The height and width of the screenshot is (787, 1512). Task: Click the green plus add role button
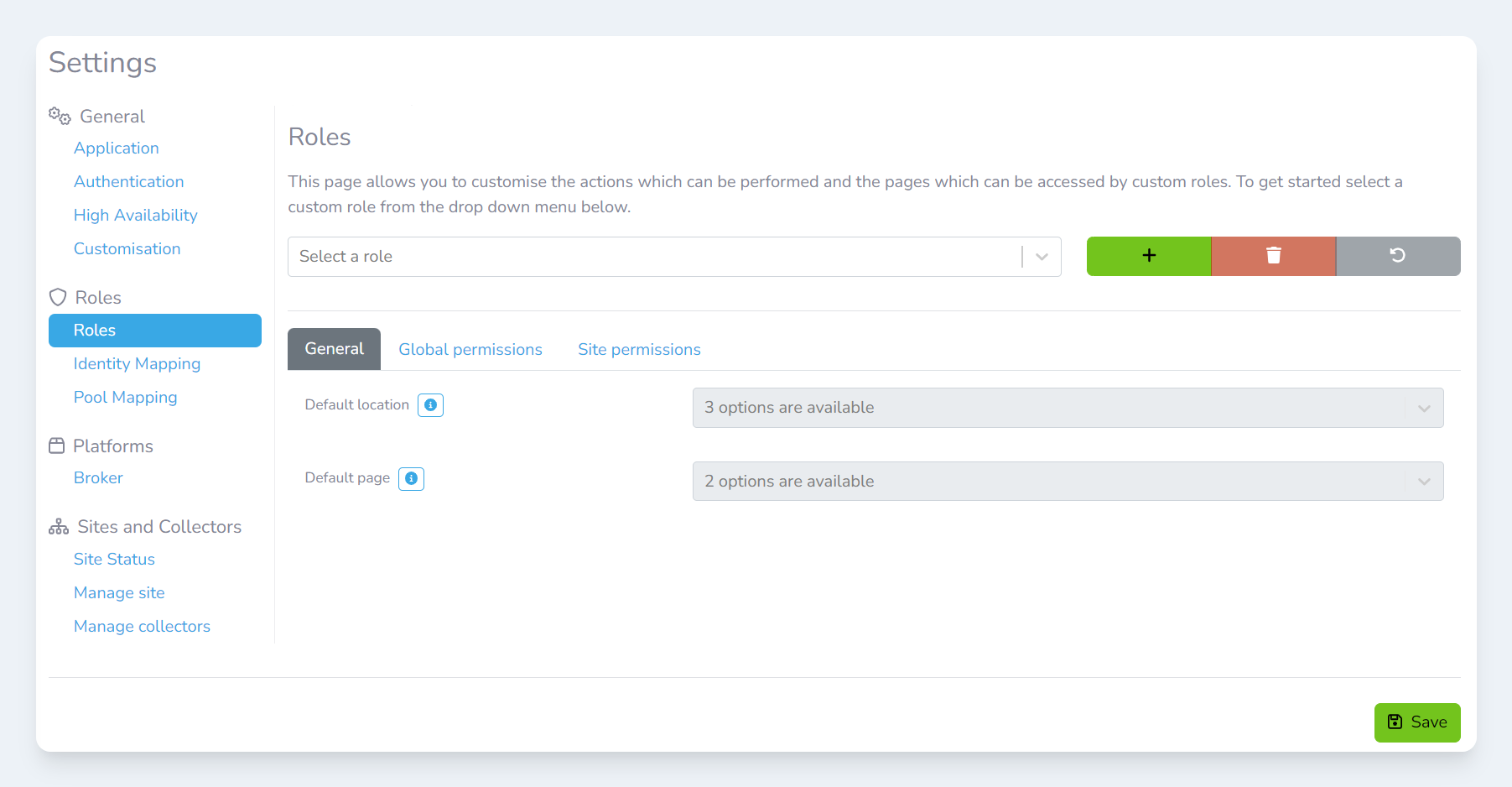[x=1148, y=256]
